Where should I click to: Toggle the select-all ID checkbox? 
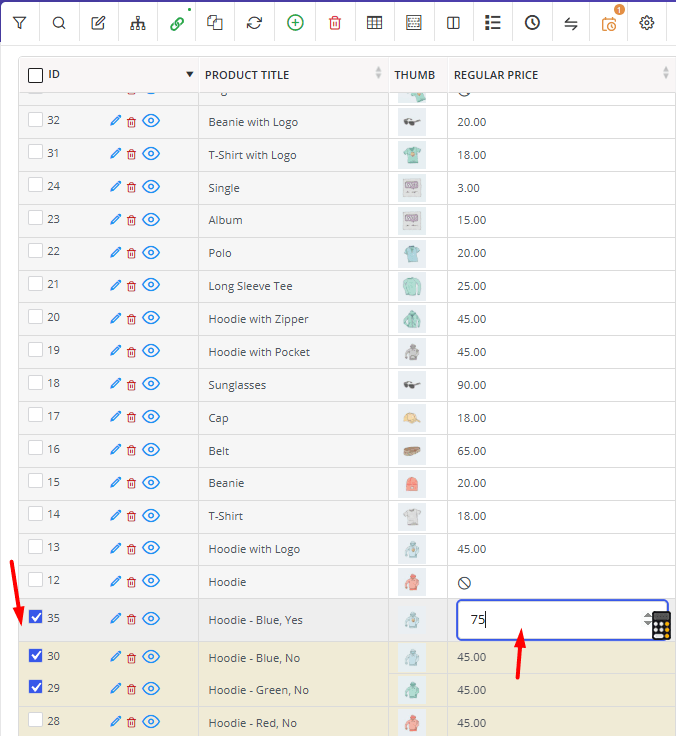point(35,75)
